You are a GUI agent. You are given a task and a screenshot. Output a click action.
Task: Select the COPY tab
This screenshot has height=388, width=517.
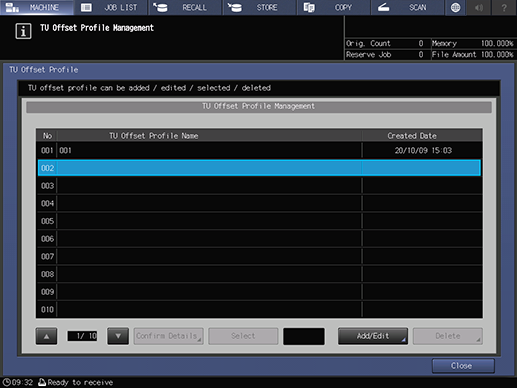(x=334, y=7)
